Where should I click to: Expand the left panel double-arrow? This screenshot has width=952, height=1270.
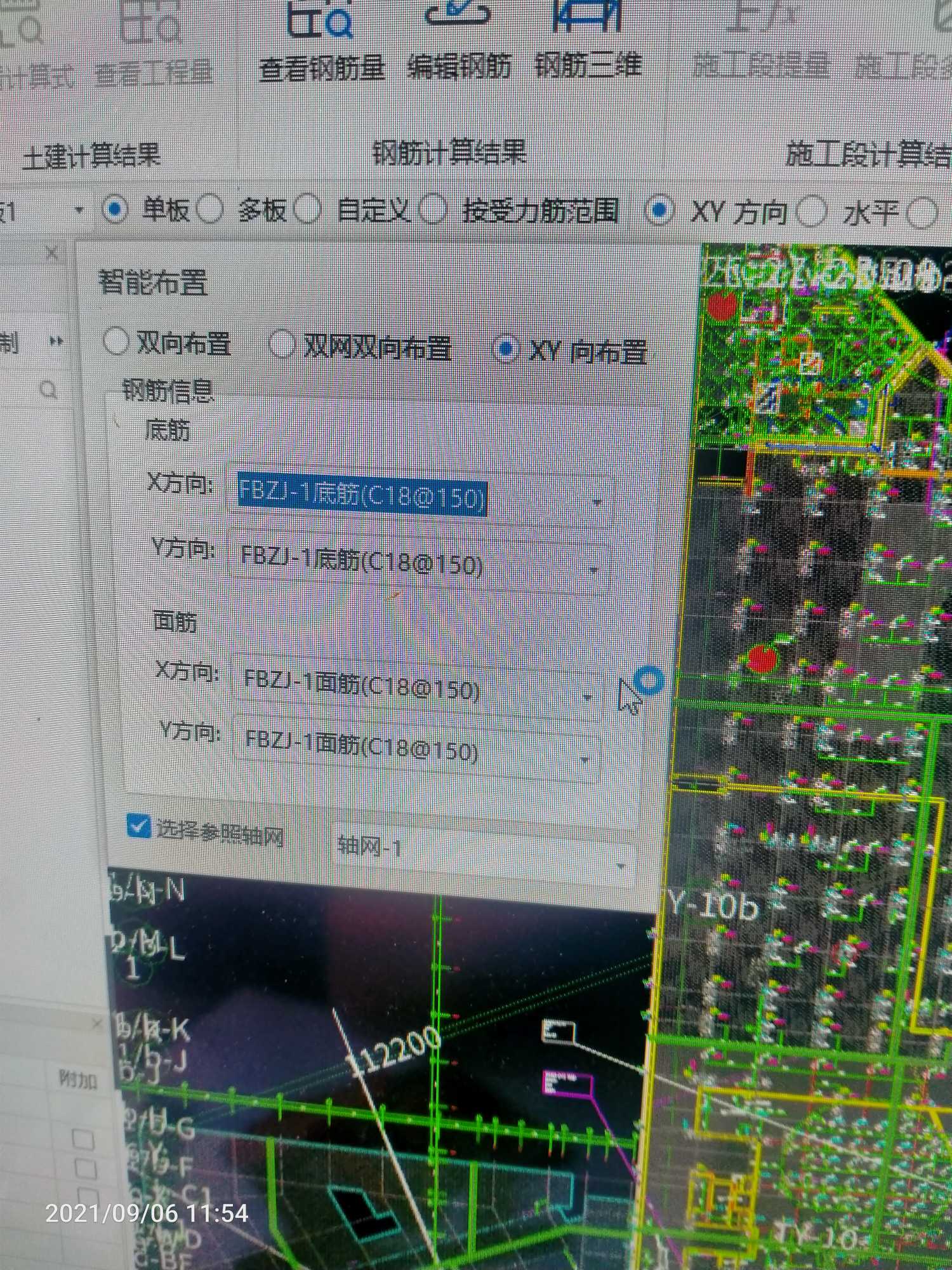56,342
